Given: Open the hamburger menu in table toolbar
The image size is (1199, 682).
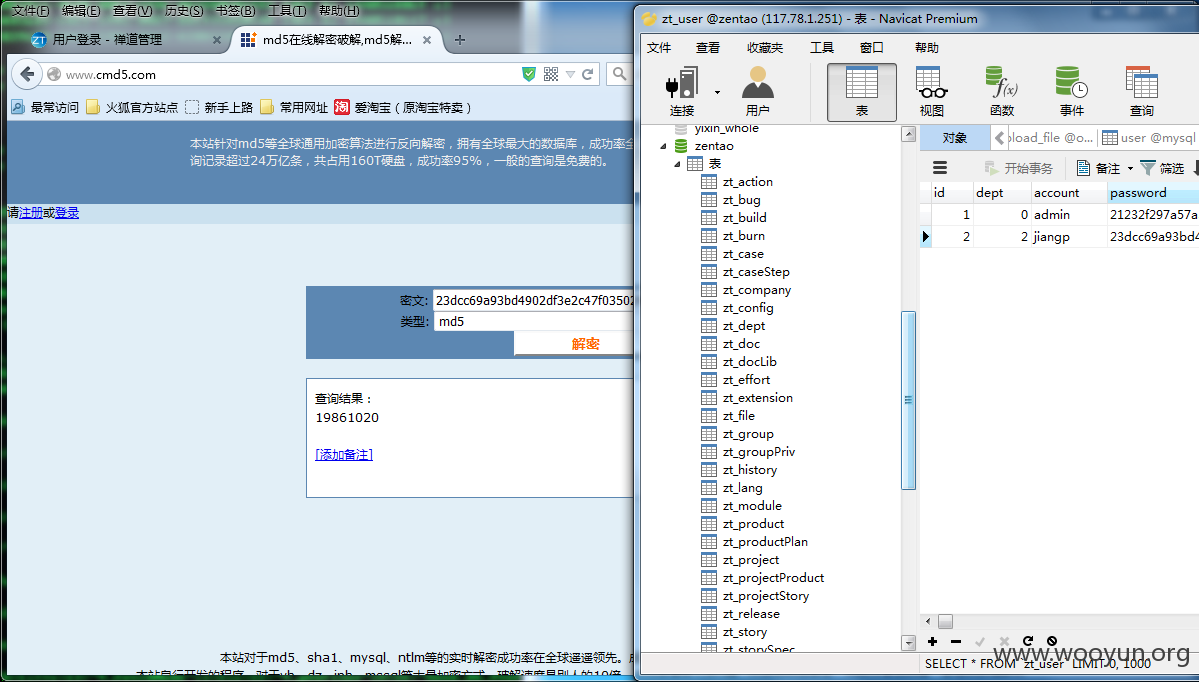Looking at the screenshot, I should (940, 168).
